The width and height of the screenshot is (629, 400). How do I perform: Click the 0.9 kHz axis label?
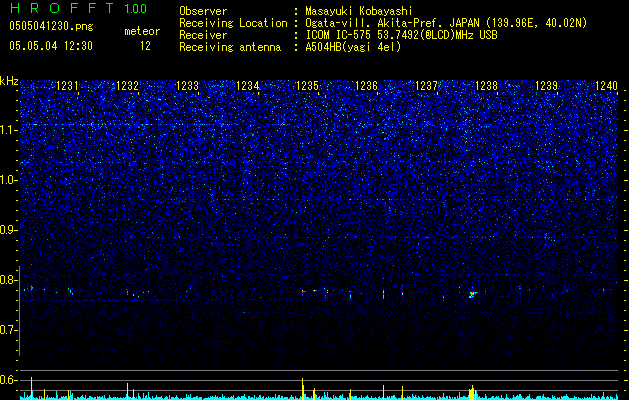[9, 230]
